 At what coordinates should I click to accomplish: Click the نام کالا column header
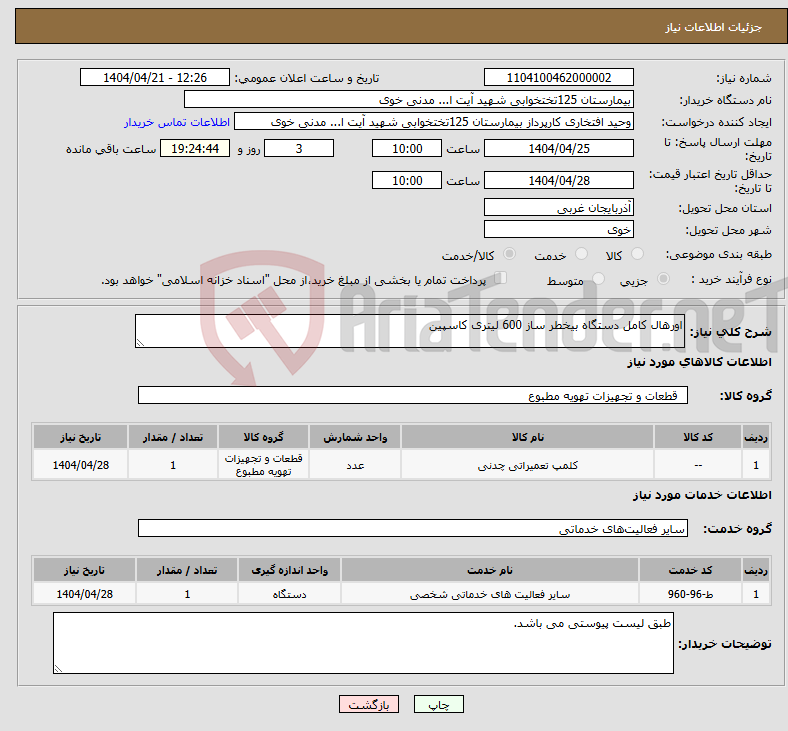tap(527, 437)
